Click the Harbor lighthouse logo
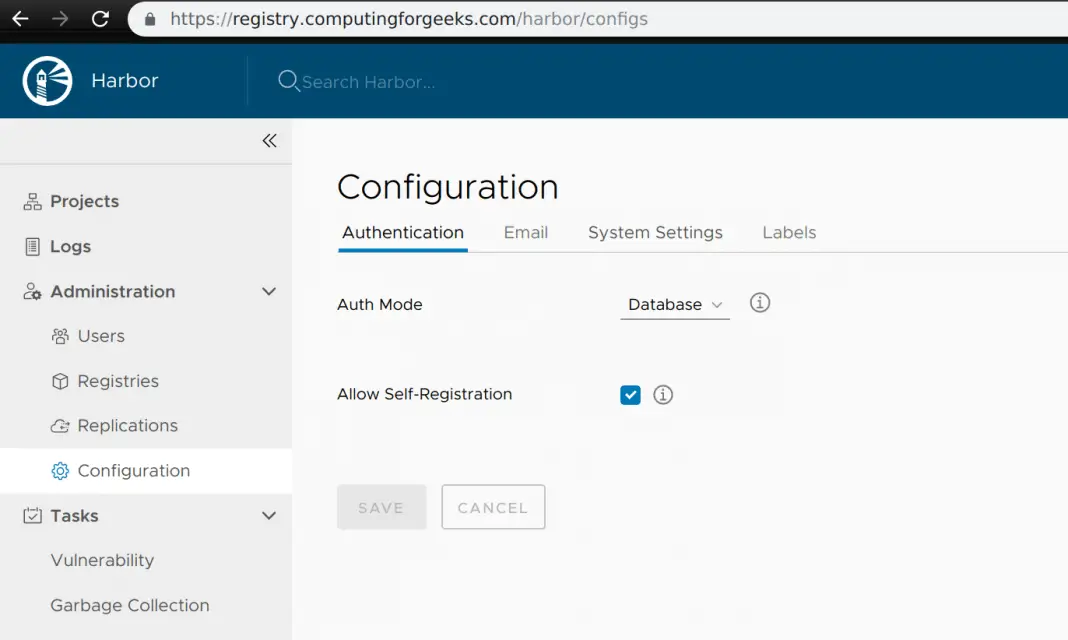Image resolution: width=1068 pixels, height=640 pixels. tap(48, 81)
